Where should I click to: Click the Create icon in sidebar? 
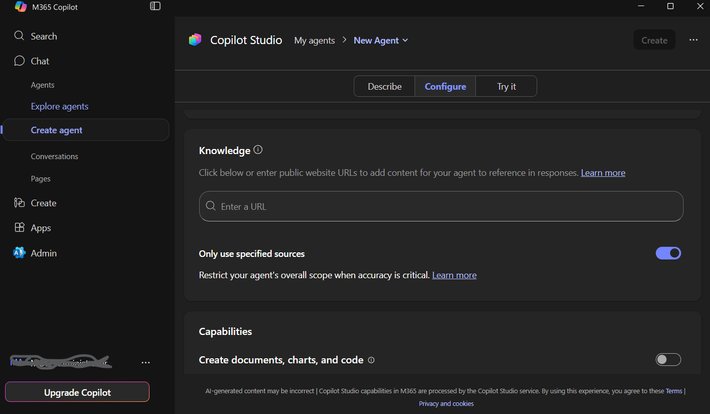[x=19, y=203]
